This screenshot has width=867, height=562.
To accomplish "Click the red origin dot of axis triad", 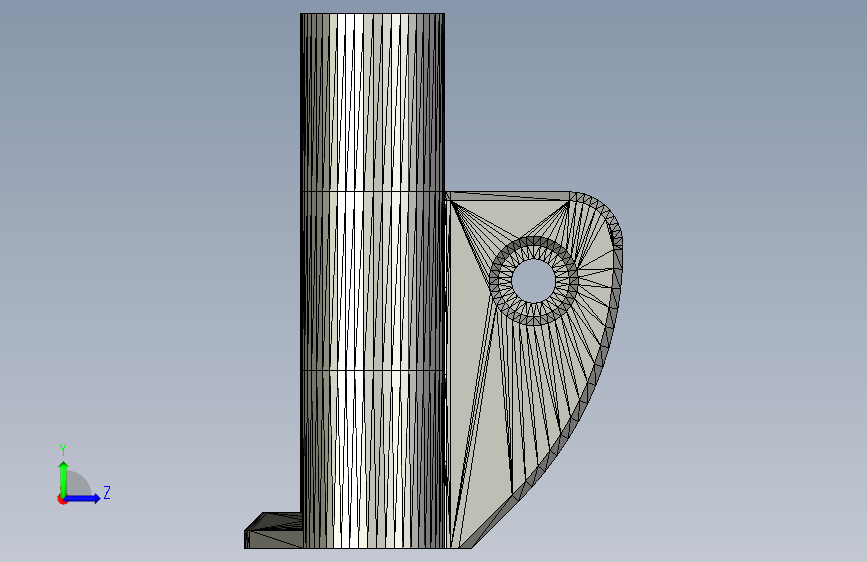I will click(x=62, y=500).
